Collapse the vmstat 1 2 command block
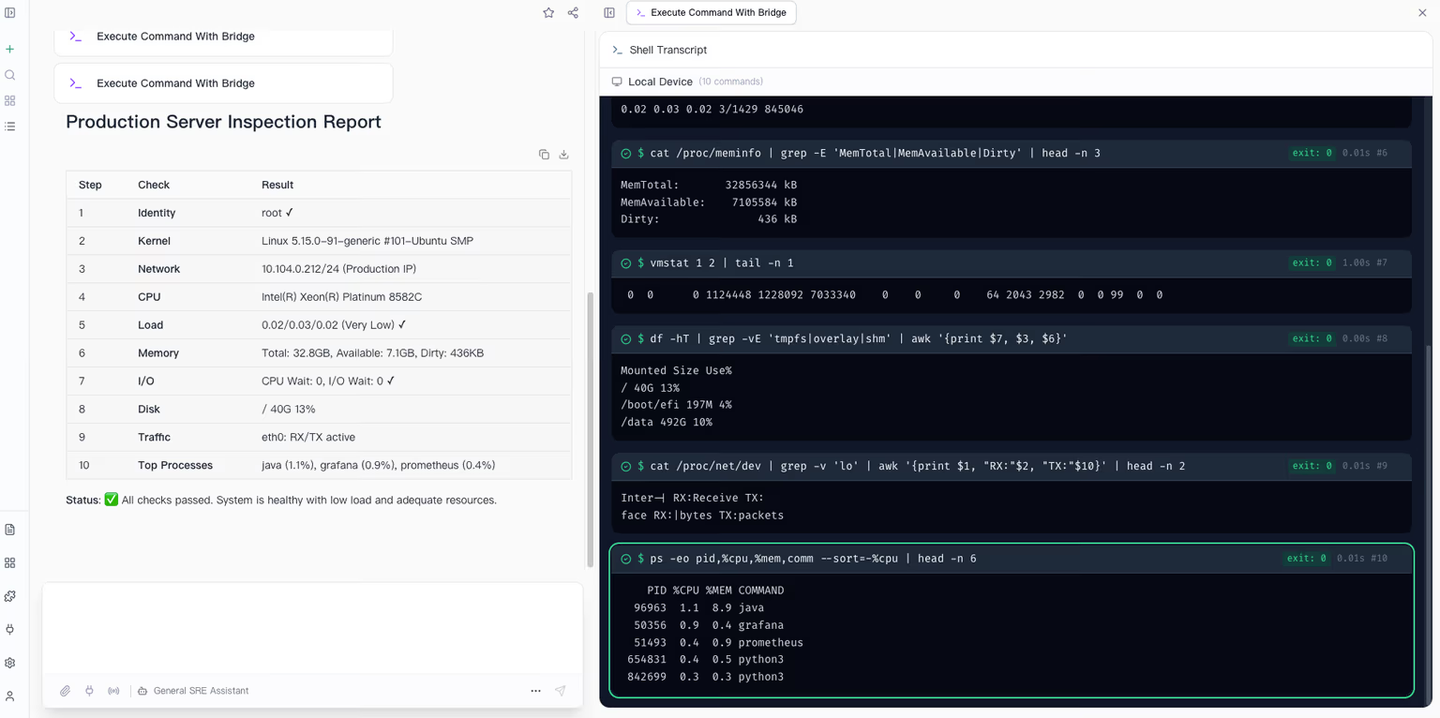The height and width of the screenshot is (718, 1440). coord(1011,263)
